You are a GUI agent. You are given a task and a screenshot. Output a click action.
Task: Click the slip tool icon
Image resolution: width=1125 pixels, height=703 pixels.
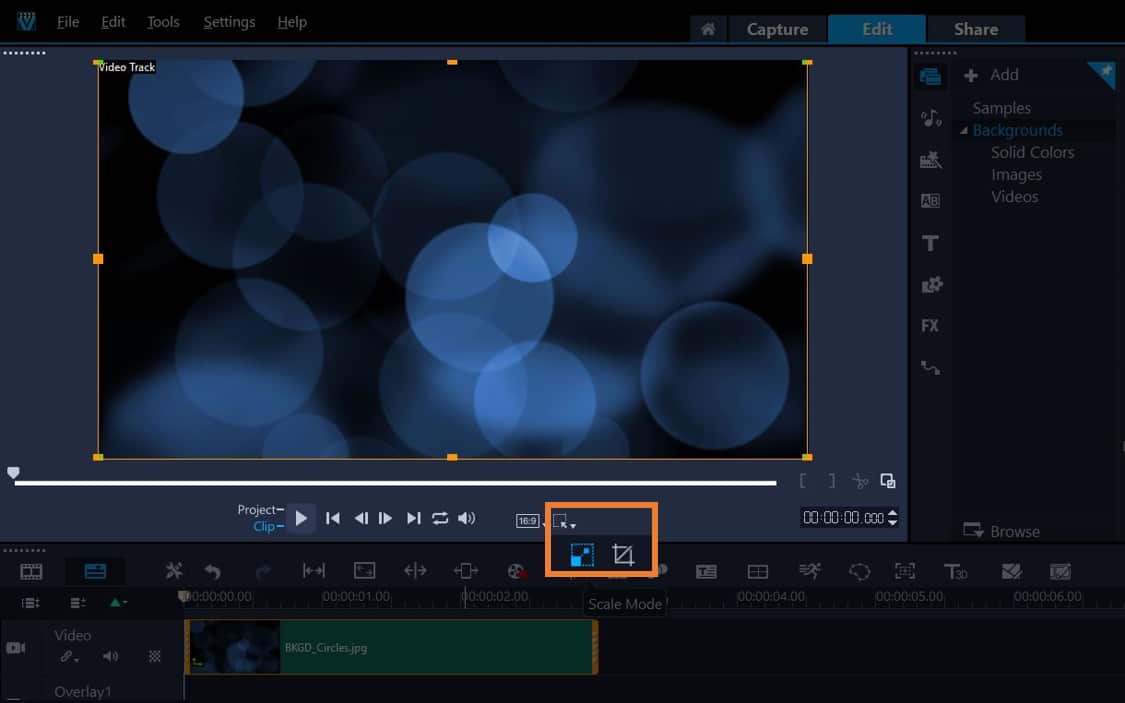click(314, 571)
